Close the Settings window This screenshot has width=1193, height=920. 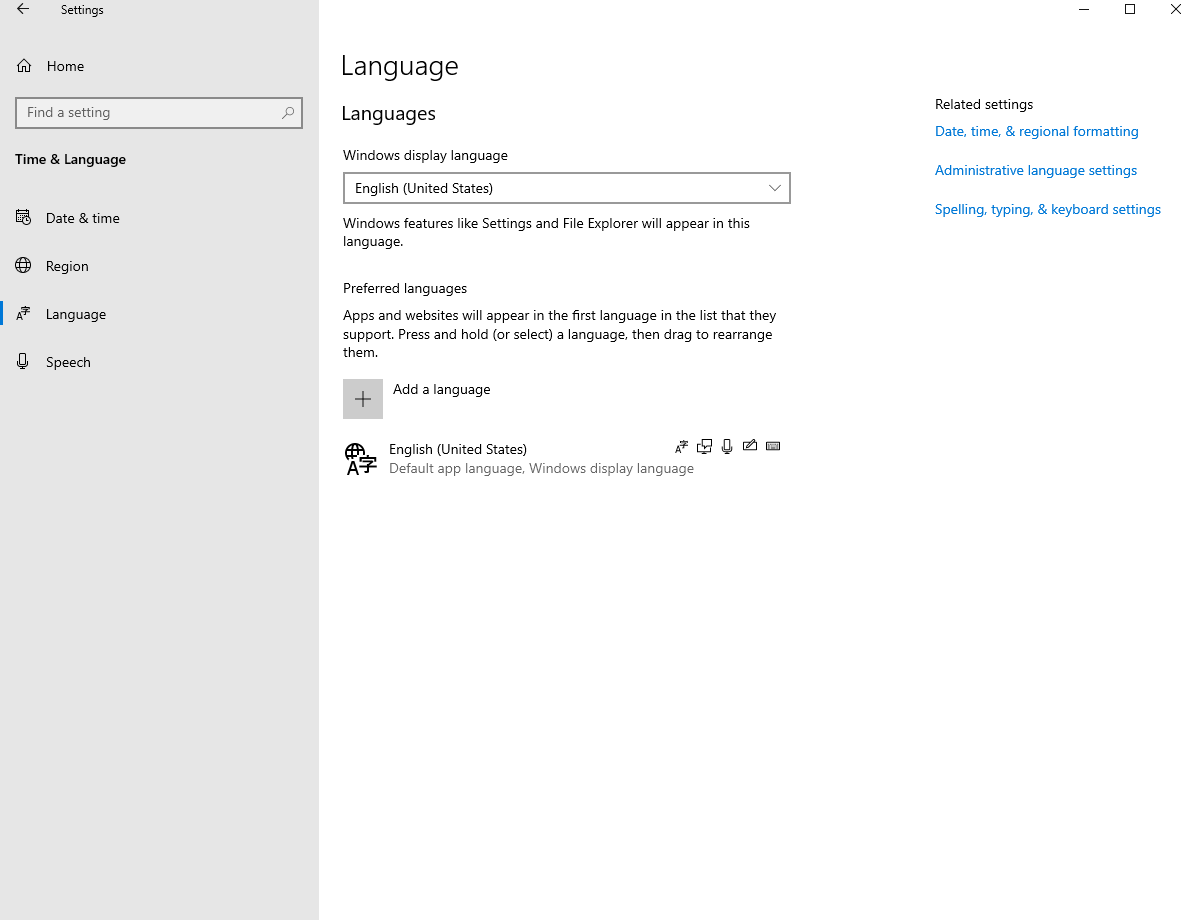click(1175, 9)
